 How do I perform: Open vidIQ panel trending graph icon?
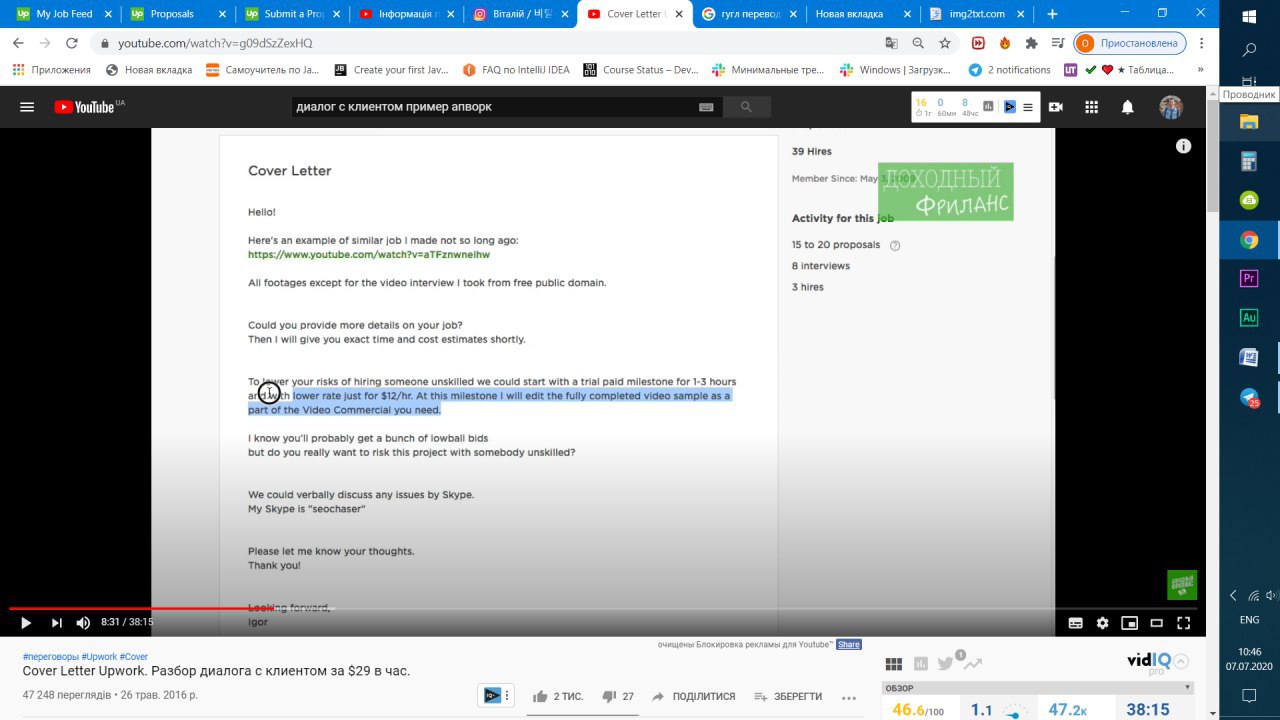pos(972,663)
